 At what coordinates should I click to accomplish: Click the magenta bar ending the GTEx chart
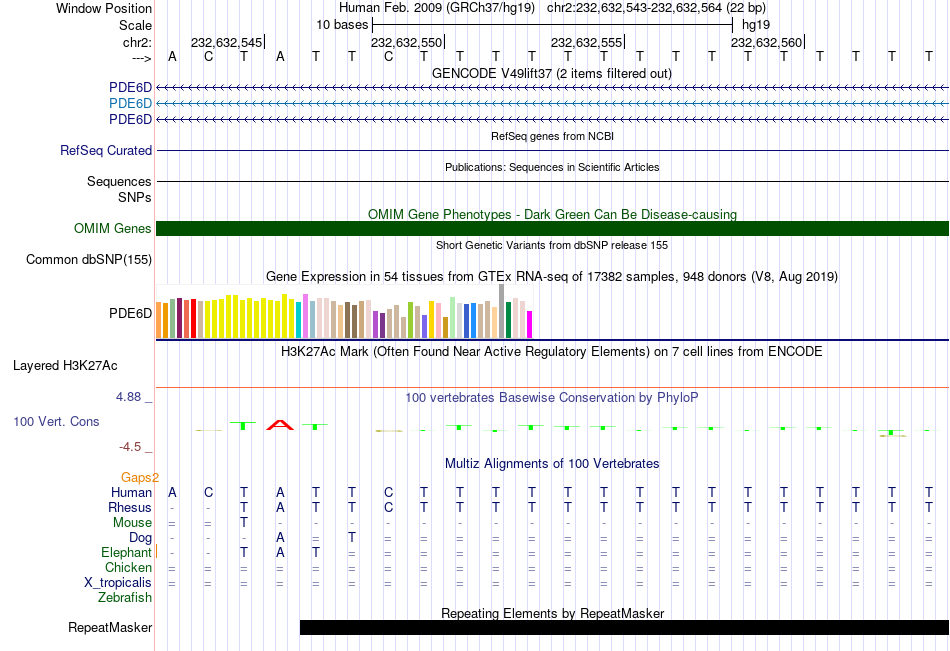tap(530, 324)
